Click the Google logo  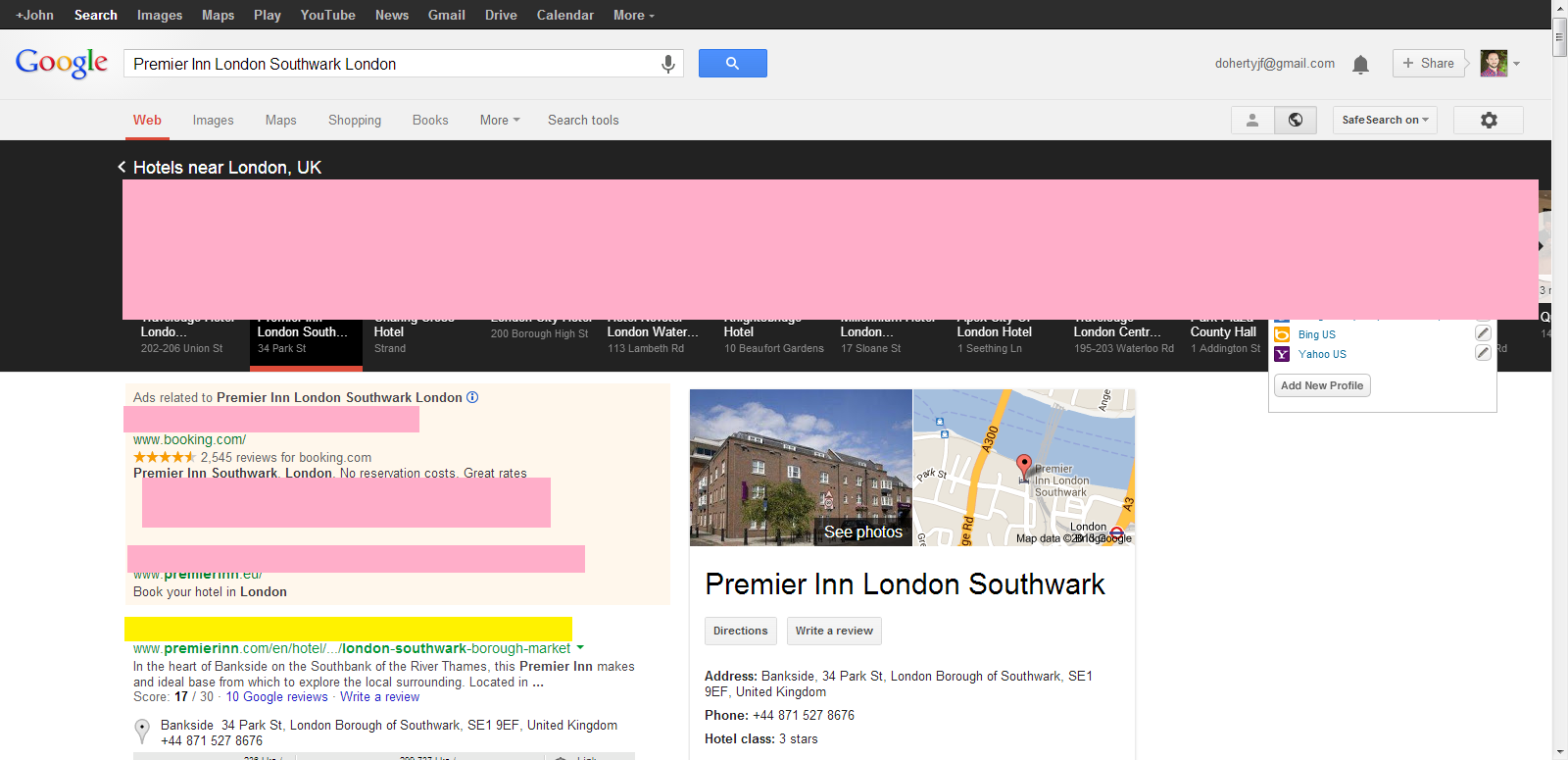click(x=62, y=63)
